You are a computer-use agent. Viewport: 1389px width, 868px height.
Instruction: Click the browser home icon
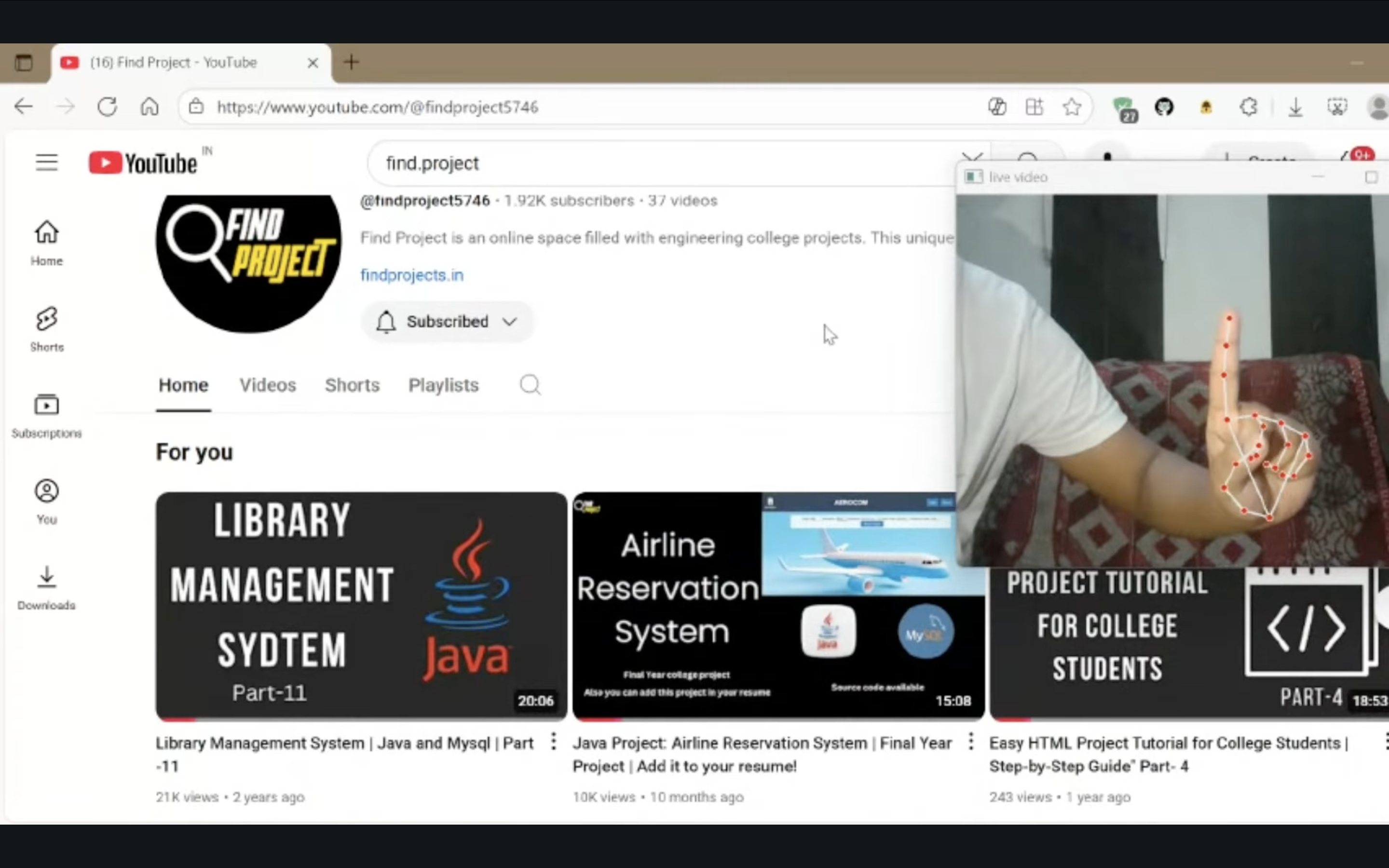[x=149, y=106]
